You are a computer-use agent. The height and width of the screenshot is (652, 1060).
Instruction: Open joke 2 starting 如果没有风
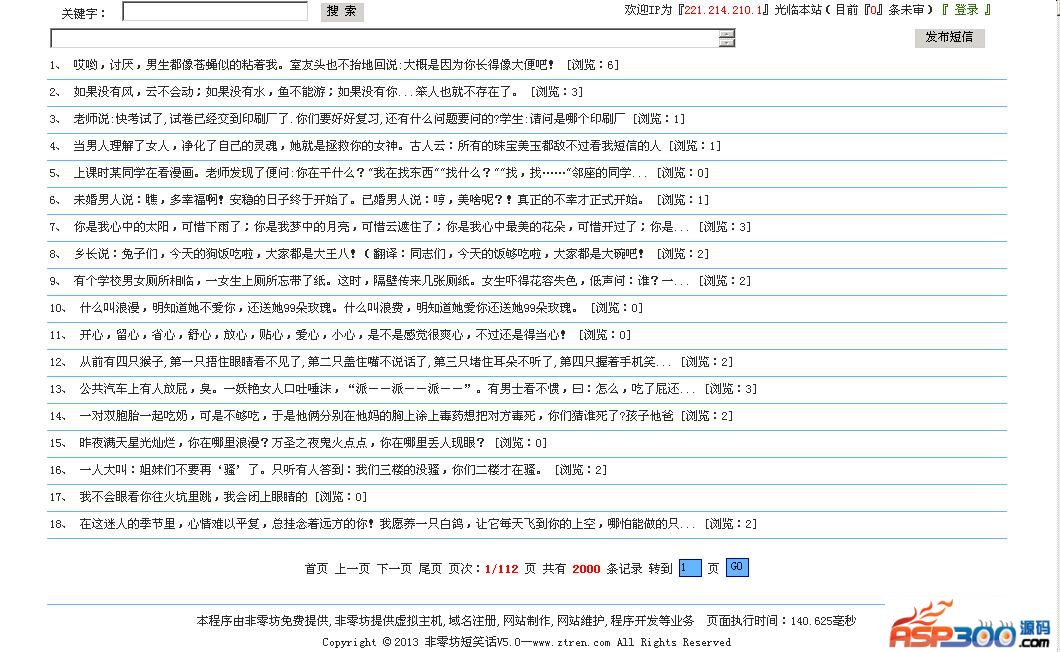pos(296,92)
